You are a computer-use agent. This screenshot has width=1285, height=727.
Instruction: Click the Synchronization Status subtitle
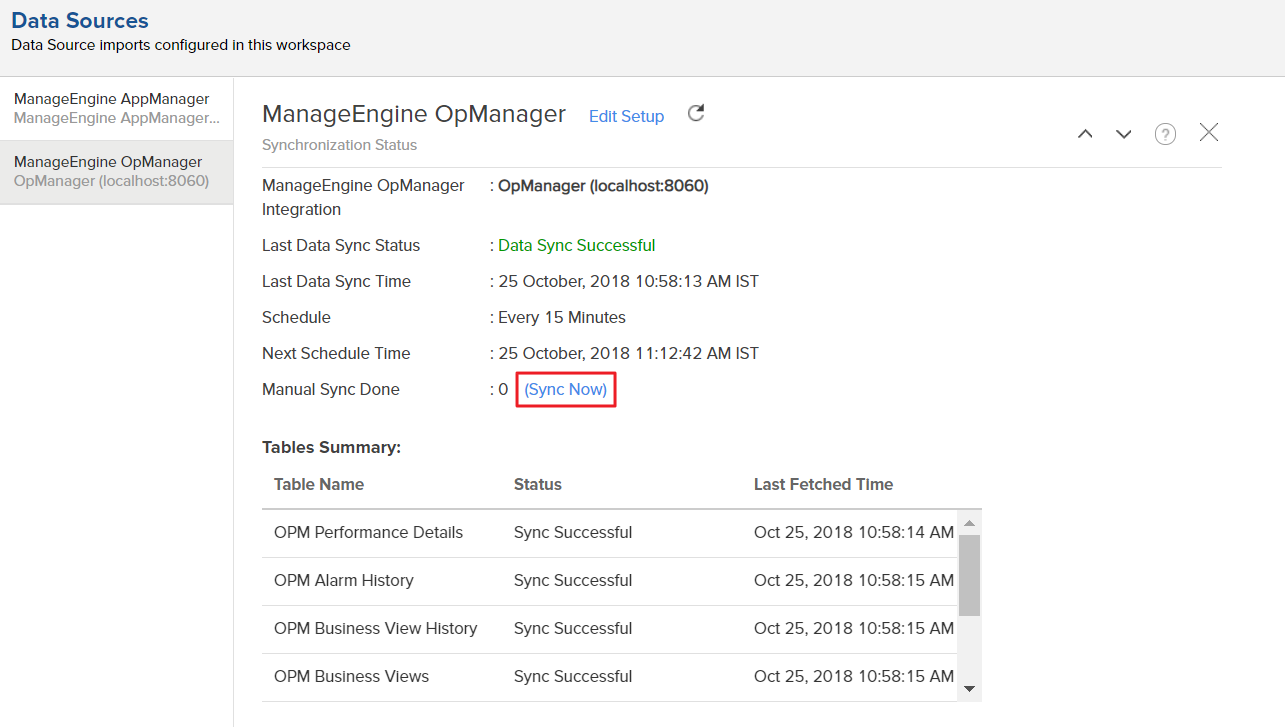coord(340,145)
